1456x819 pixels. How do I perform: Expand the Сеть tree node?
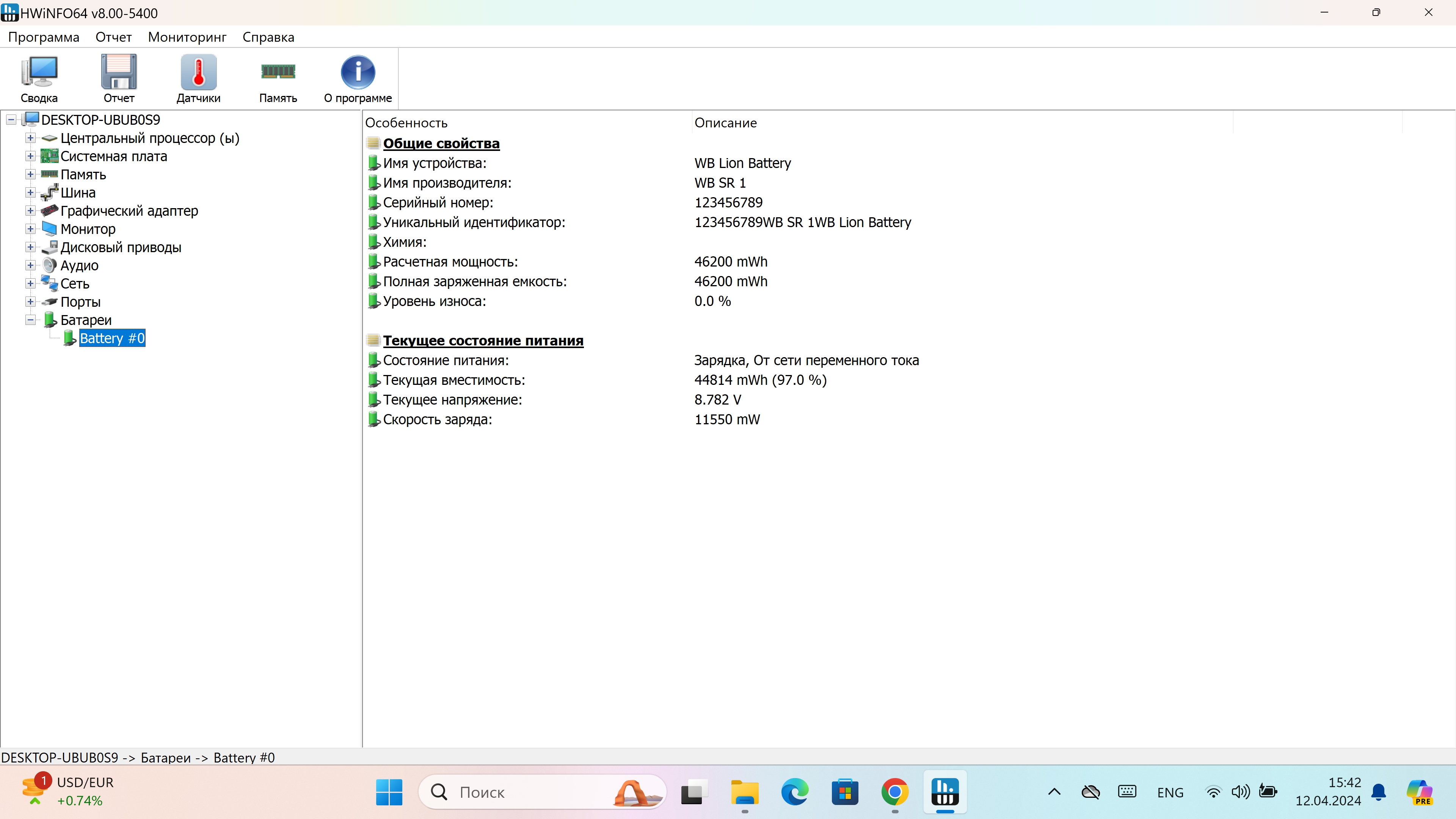30,283
